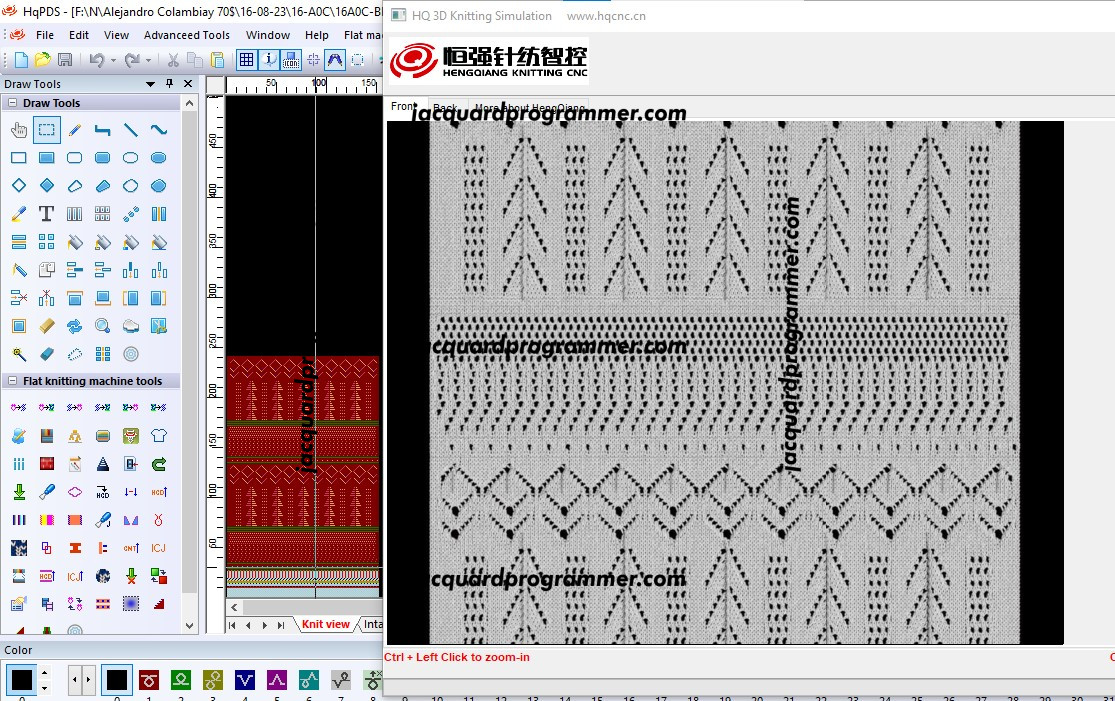This screenshot has height=701, width=1115.
Task: Select color 1 dark red stitch swatch
Action: pos(149,680)
